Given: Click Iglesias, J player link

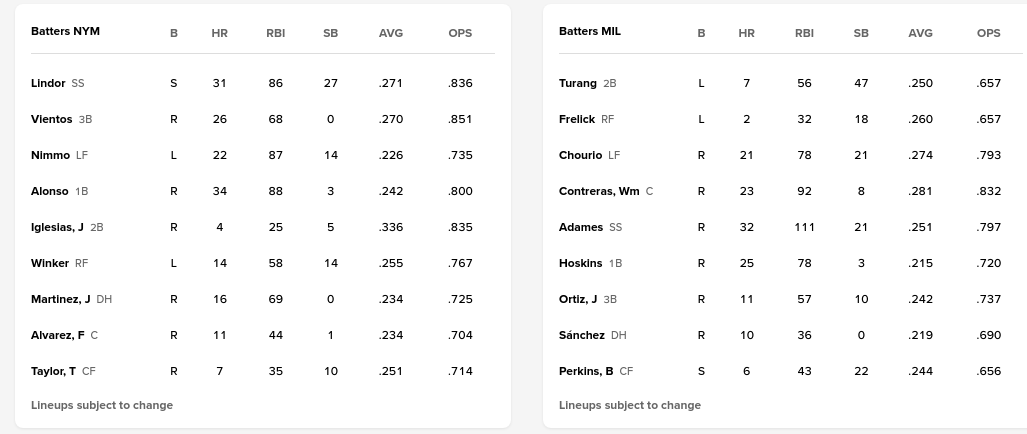Looking at the screenshot, I should click(x=57, y=227).
